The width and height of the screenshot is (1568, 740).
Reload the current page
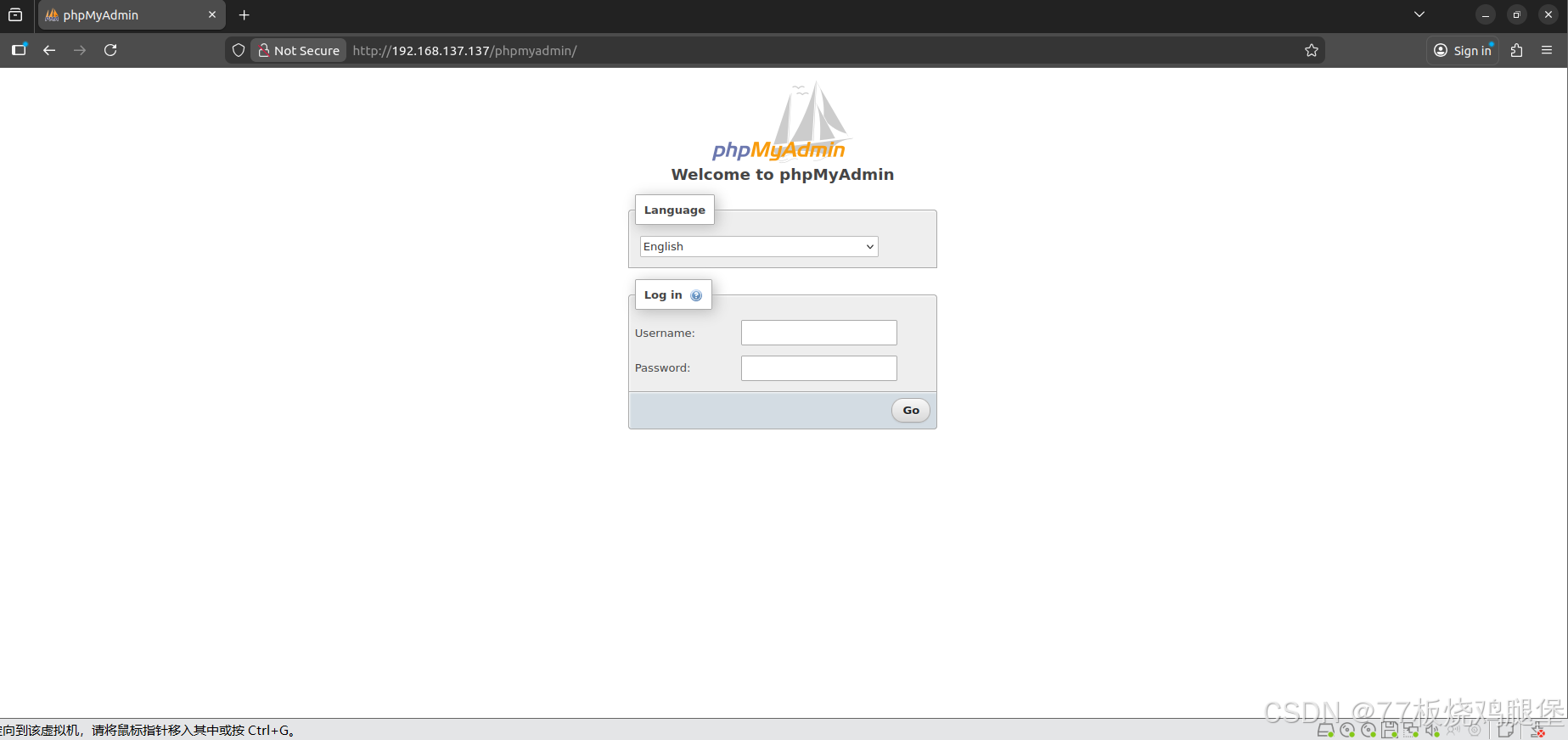[x=110, y=50]
